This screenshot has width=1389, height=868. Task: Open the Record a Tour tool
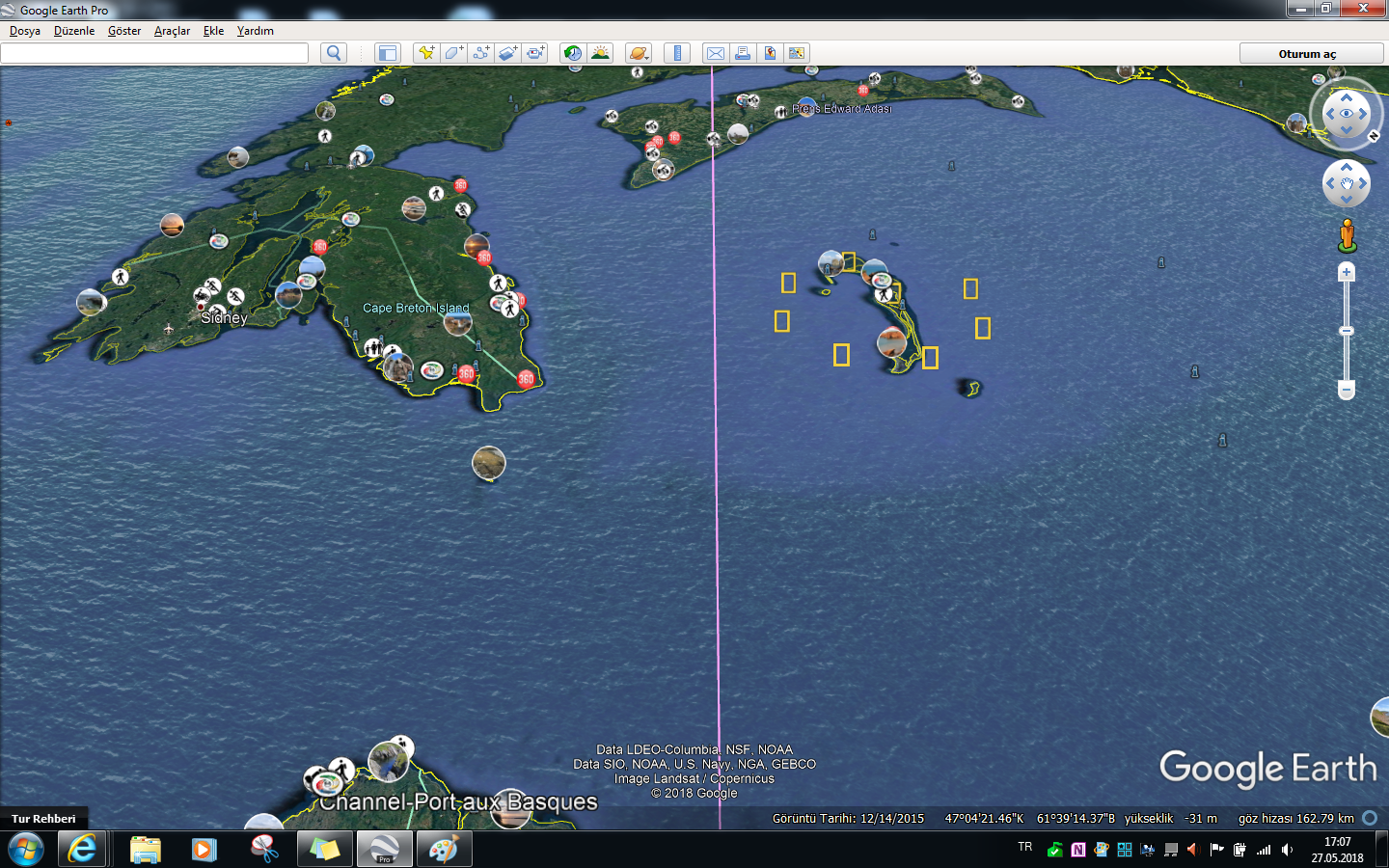pos(535,53)
